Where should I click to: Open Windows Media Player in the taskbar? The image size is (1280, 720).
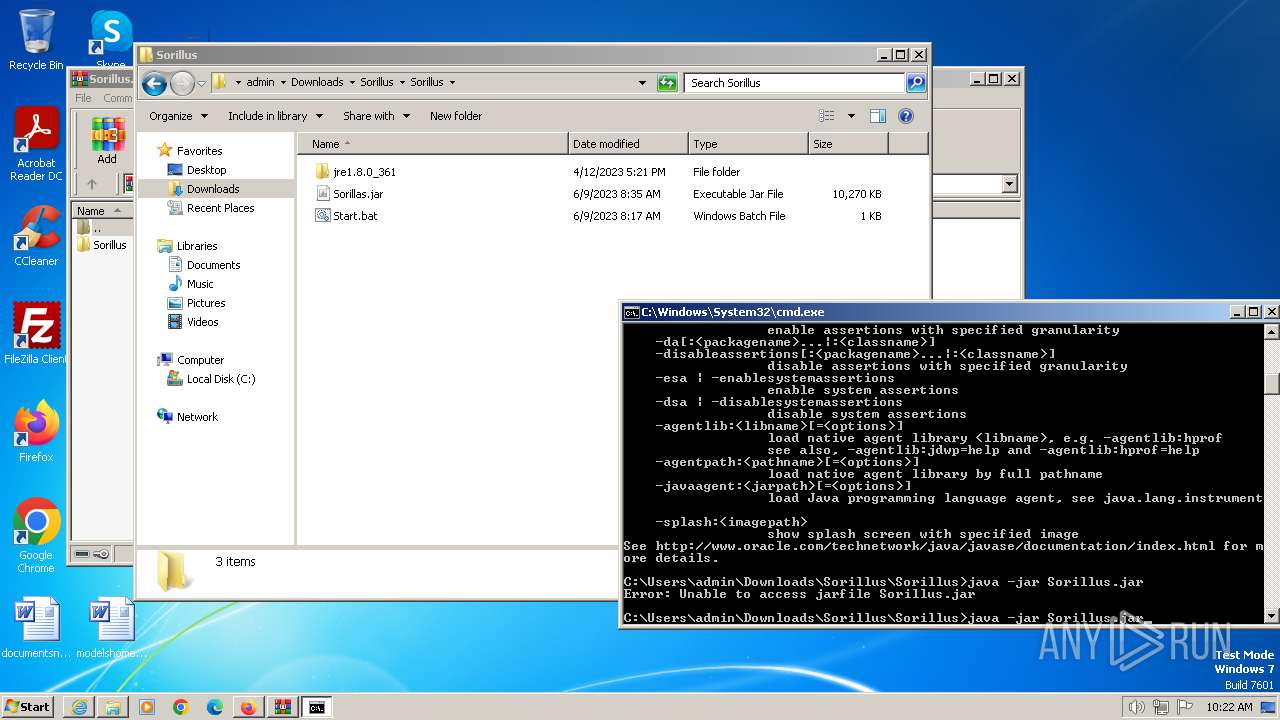(x=147, y=707)
